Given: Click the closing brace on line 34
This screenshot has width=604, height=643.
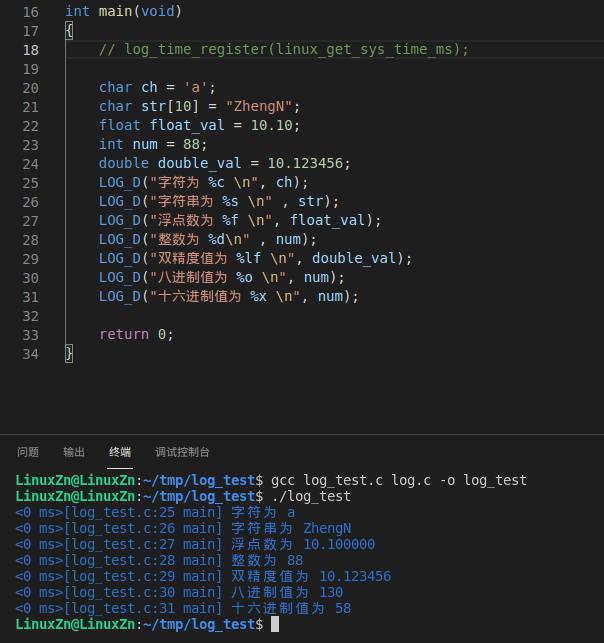Looking at the screenshot, I should point(69,353).
